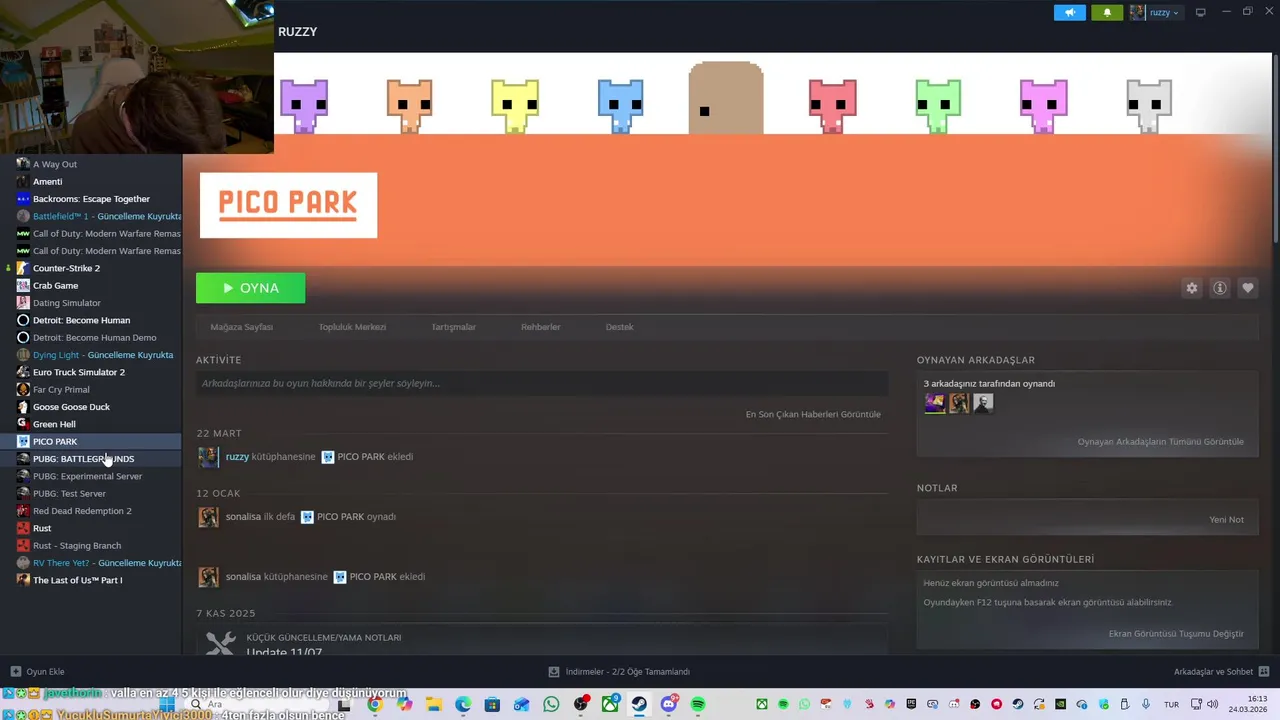Open the Tartışmalar tab

point(453,327)
